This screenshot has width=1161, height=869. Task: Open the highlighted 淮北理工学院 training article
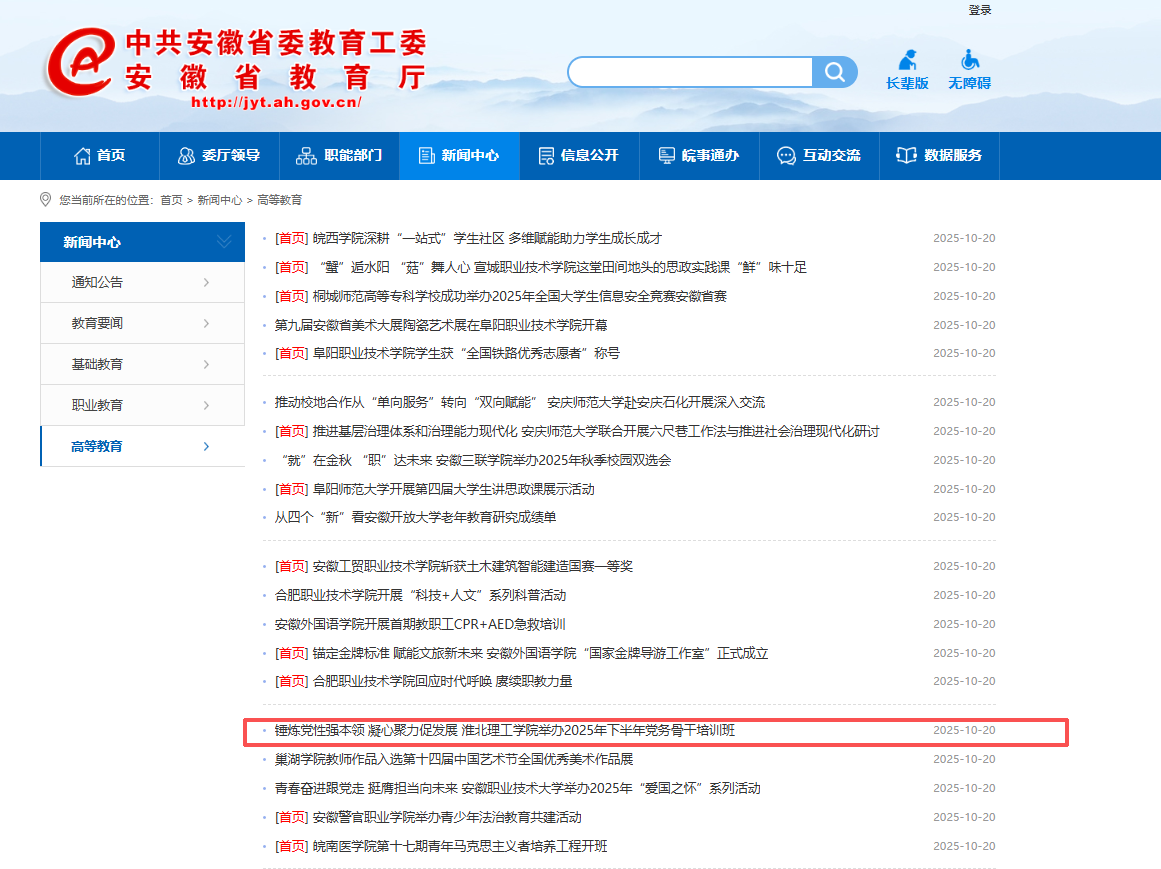[x=505, y=731]
